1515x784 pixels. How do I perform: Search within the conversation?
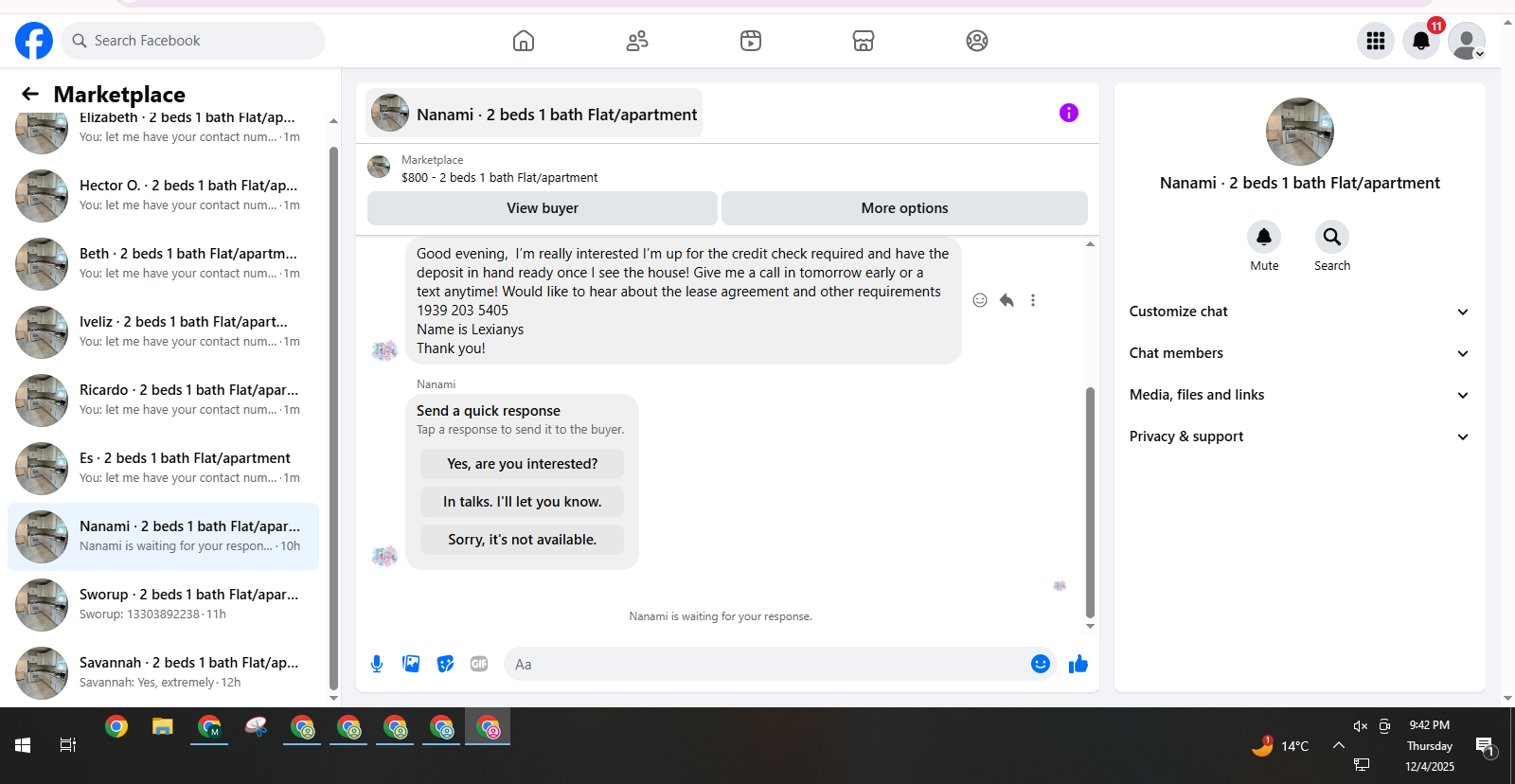click(1332, 237)
